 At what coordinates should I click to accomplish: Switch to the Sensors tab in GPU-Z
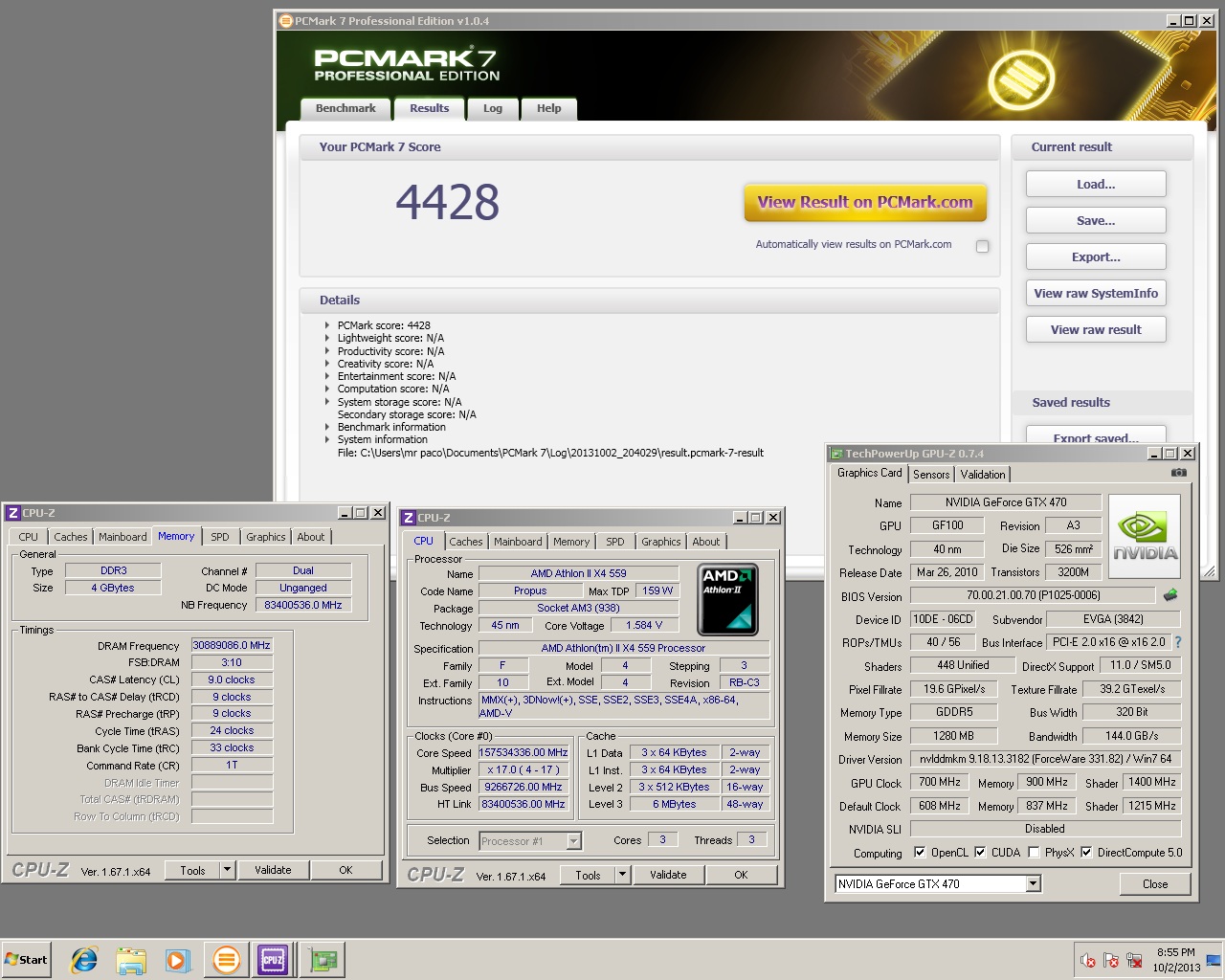pyautogui.click(x=931, y=474)
